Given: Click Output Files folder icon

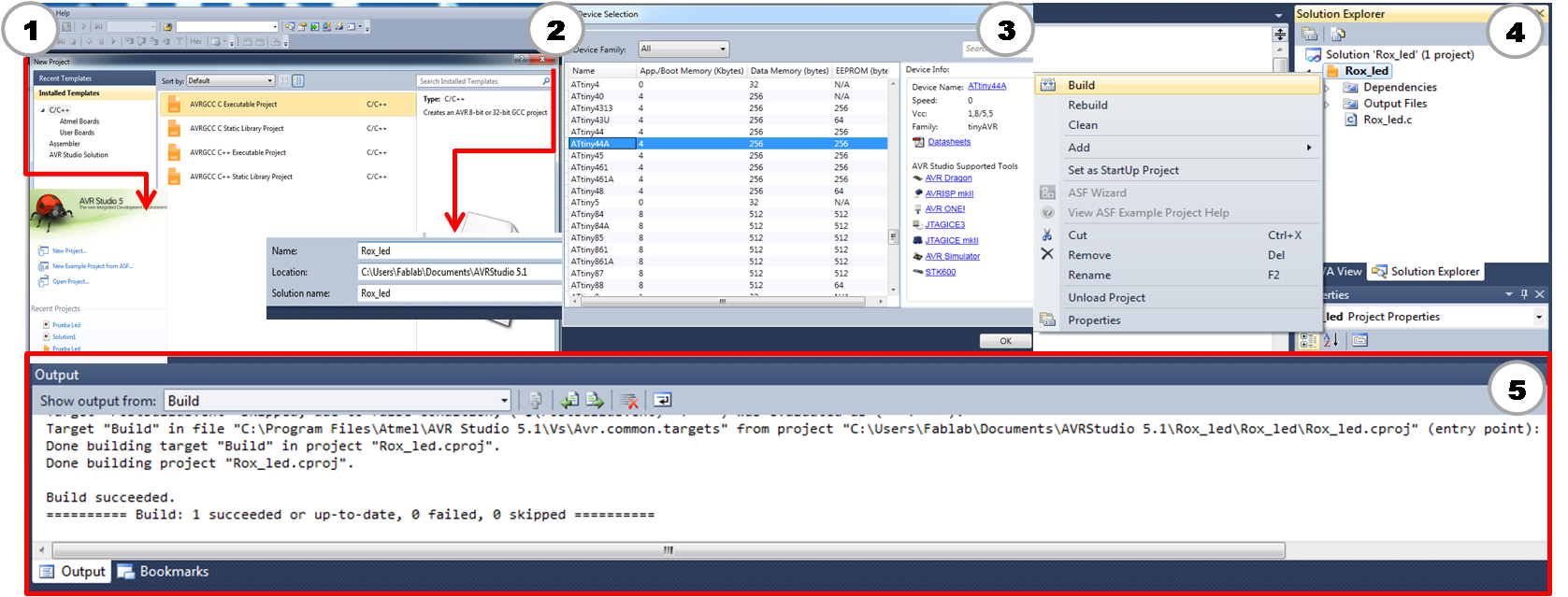Looking at the screenshot, I should (x=1350, y=104).
